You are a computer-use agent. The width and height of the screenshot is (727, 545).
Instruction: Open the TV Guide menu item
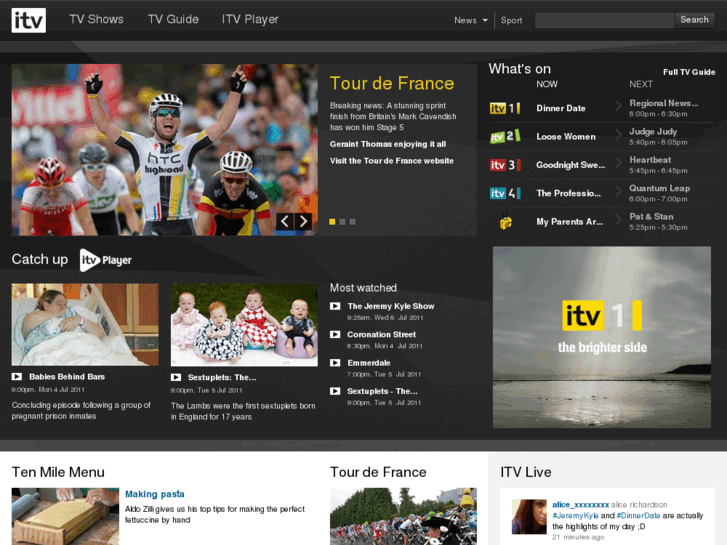point(173,19)
